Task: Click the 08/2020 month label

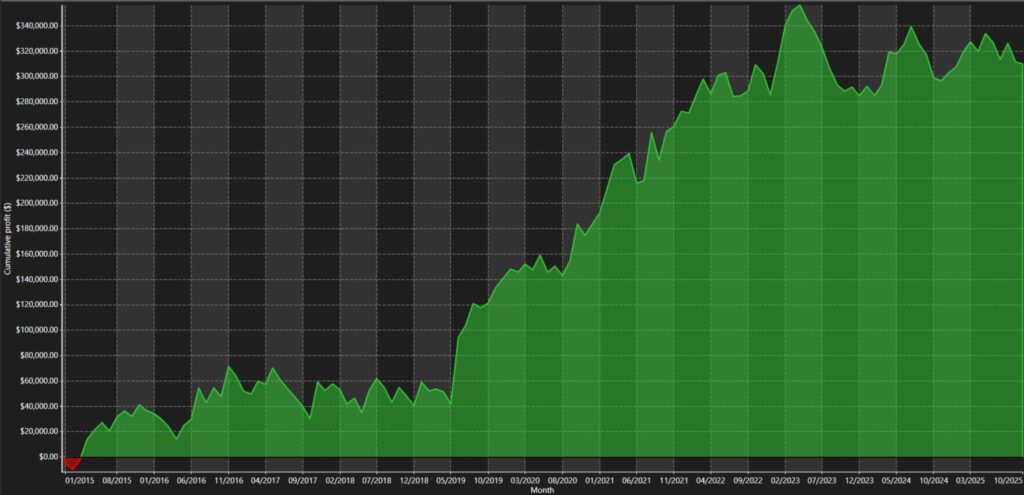Action: (562, 479)
